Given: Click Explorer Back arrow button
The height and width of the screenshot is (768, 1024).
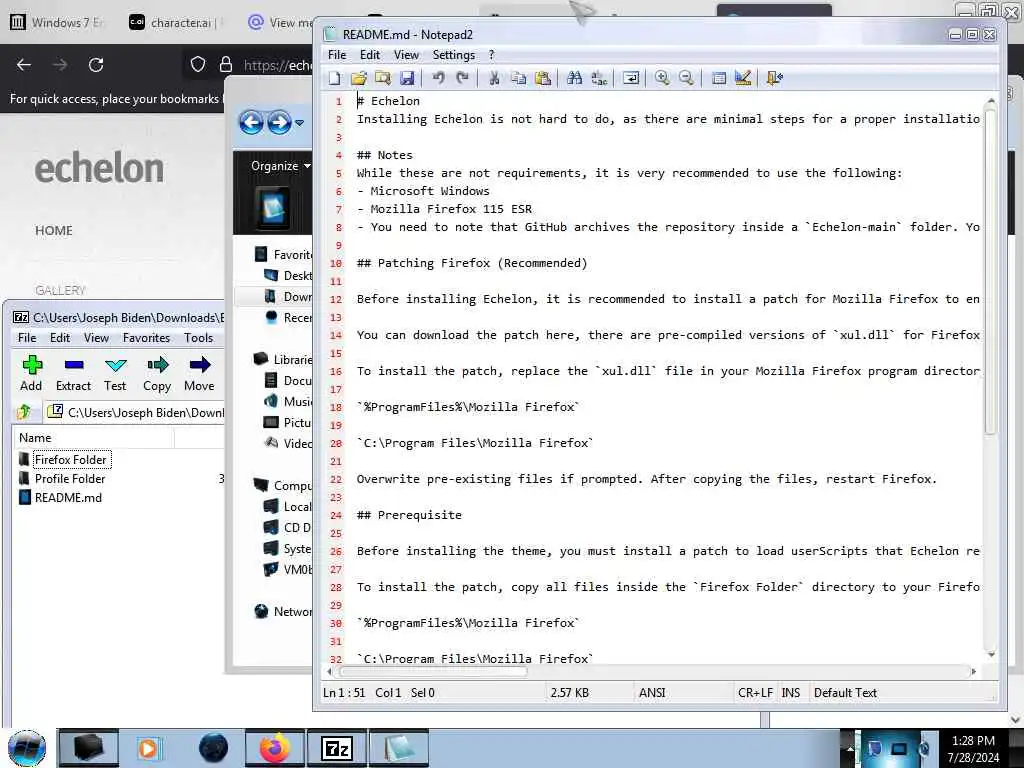Looking at the screenshot, I should 251,122.
